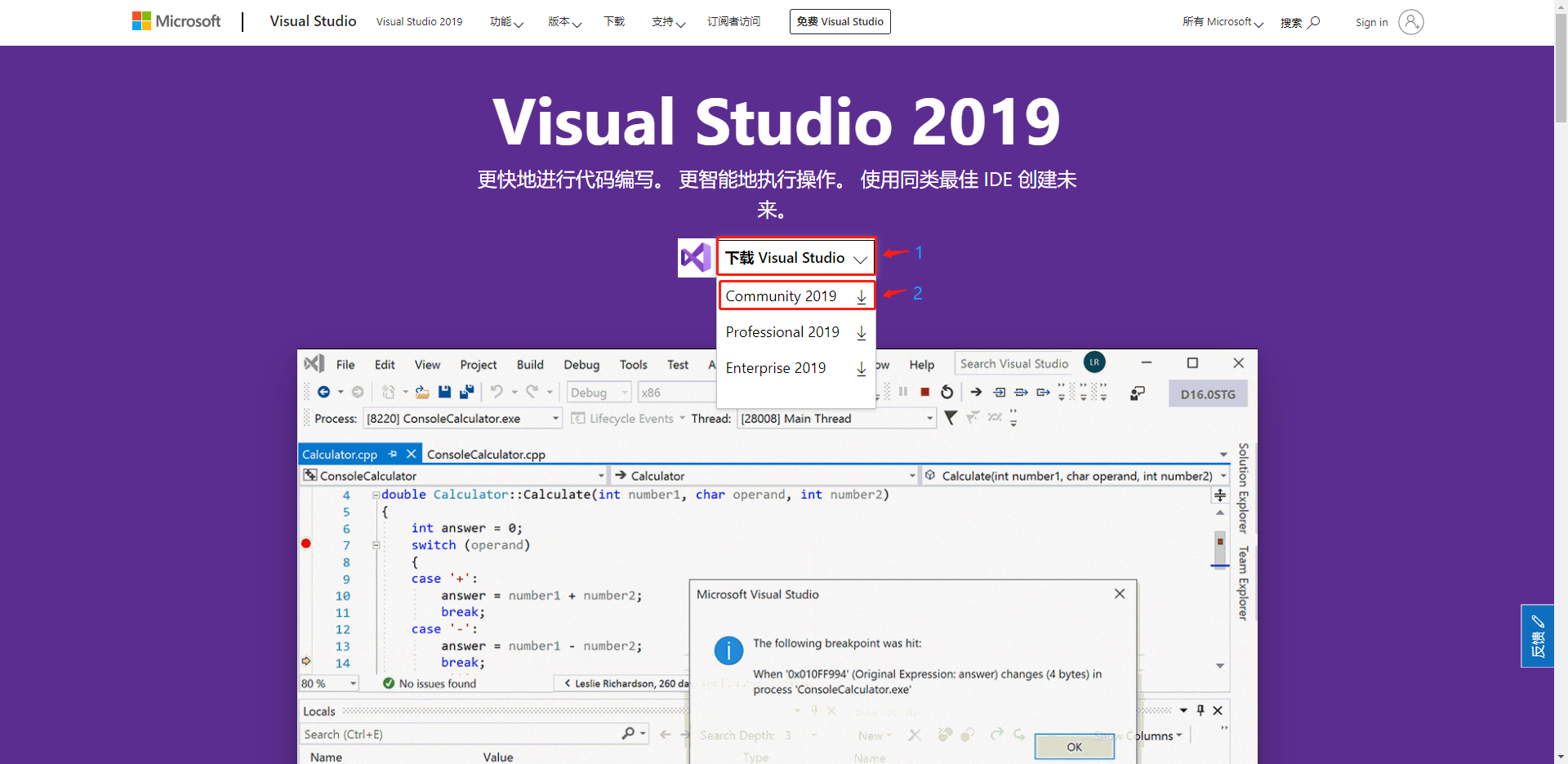The width and height of the screenshot is (1568, 764).
Task: Open the Debug configuration dropdown
Action: pos(599,393)
